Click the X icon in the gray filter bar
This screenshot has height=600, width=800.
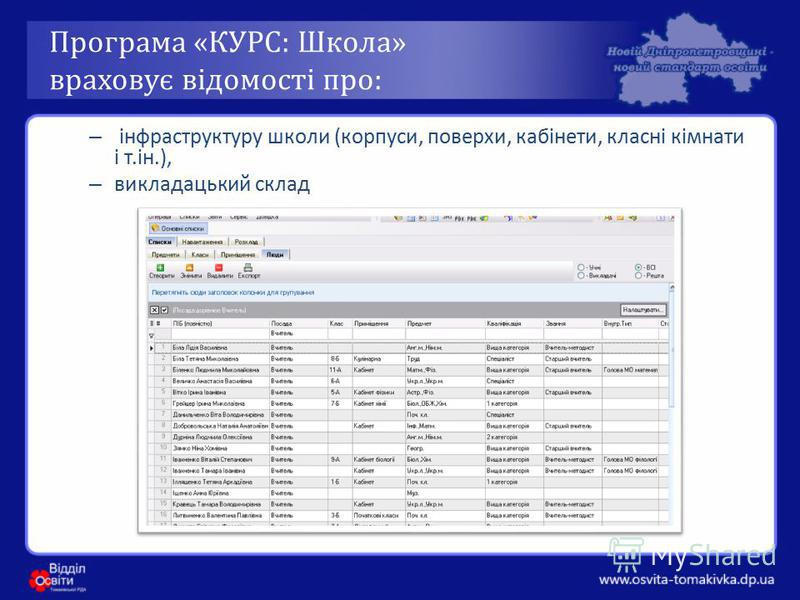(155, 310)
